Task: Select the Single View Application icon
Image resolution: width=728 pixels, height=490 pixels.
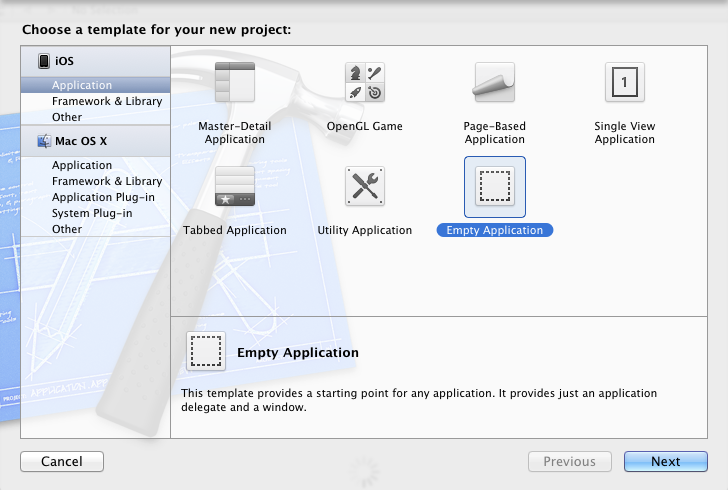Action: pyautogui.click(x=625, y=82)
